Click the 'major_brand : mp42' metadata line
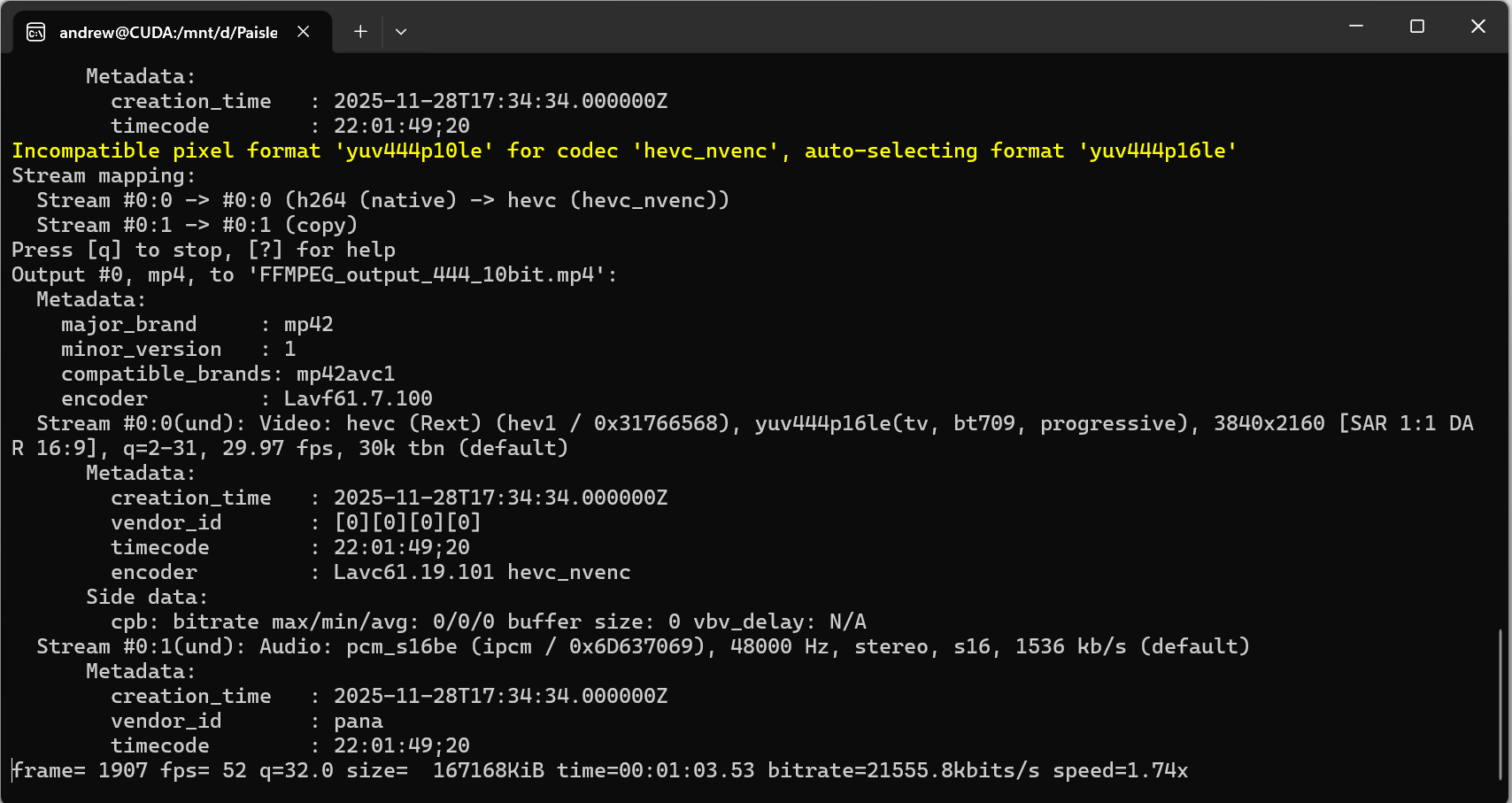The image size is (1512, 803). tap(197, 324)
